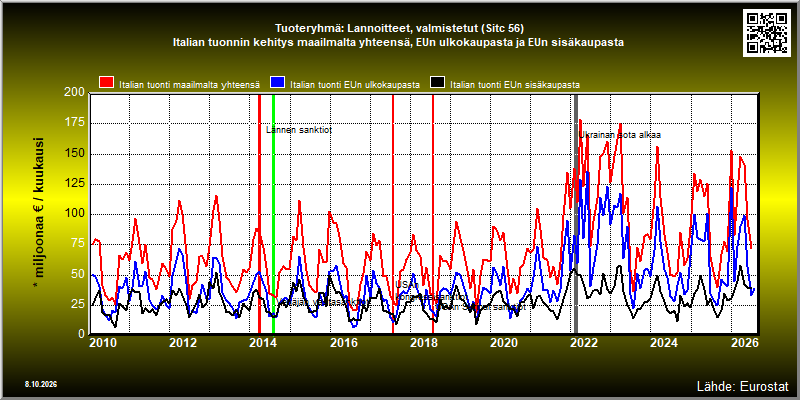Click the y-axis value 100
Screen dimensions: 800x400
(x=74, y=214)
